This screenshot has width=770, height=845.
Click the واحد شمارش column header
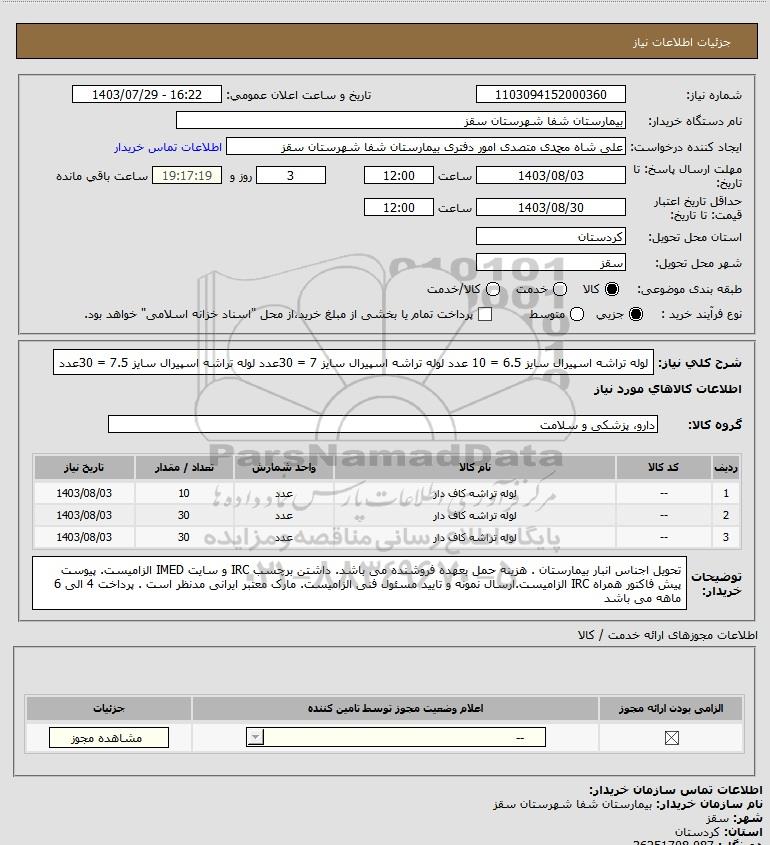tap(284, 468)
